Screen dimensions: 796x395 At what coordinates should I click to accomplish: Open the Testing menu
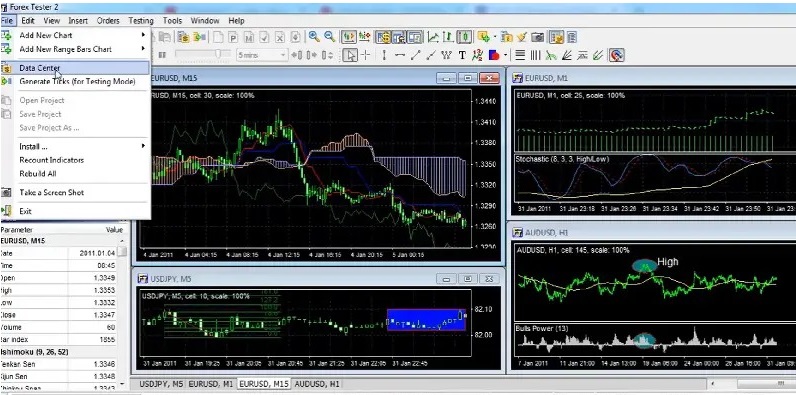141,21
